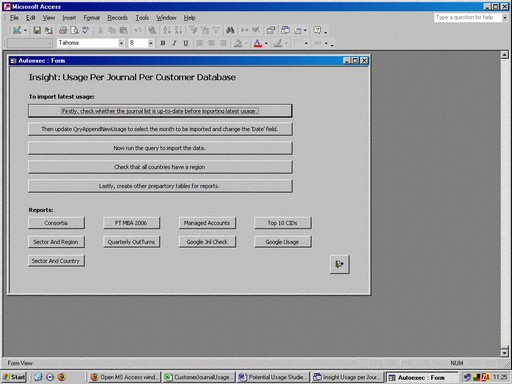The height and width of the screenshot is (384, 512).
Task: Open the Insert menu
Action: coord(69,18)
